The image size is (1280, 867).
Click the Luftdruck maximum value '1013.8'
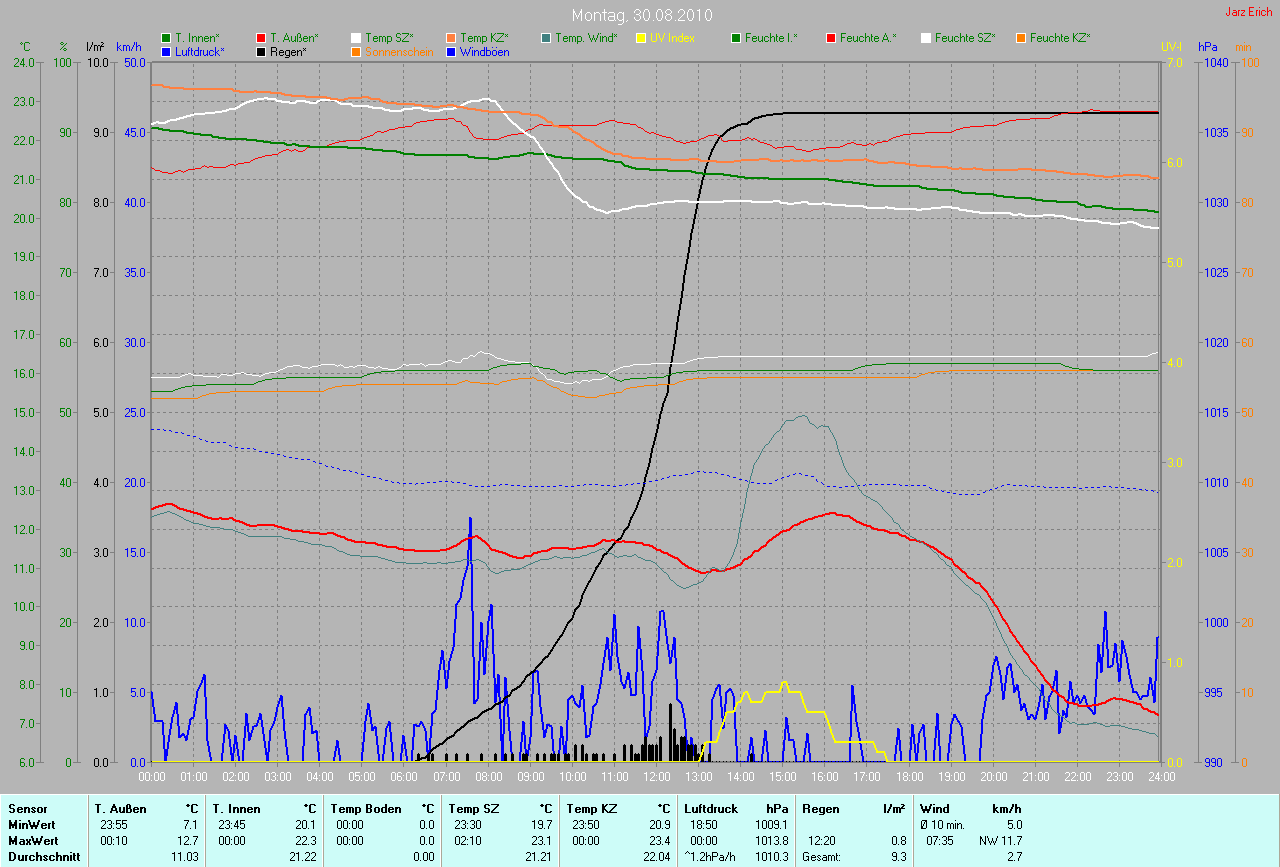771,840
